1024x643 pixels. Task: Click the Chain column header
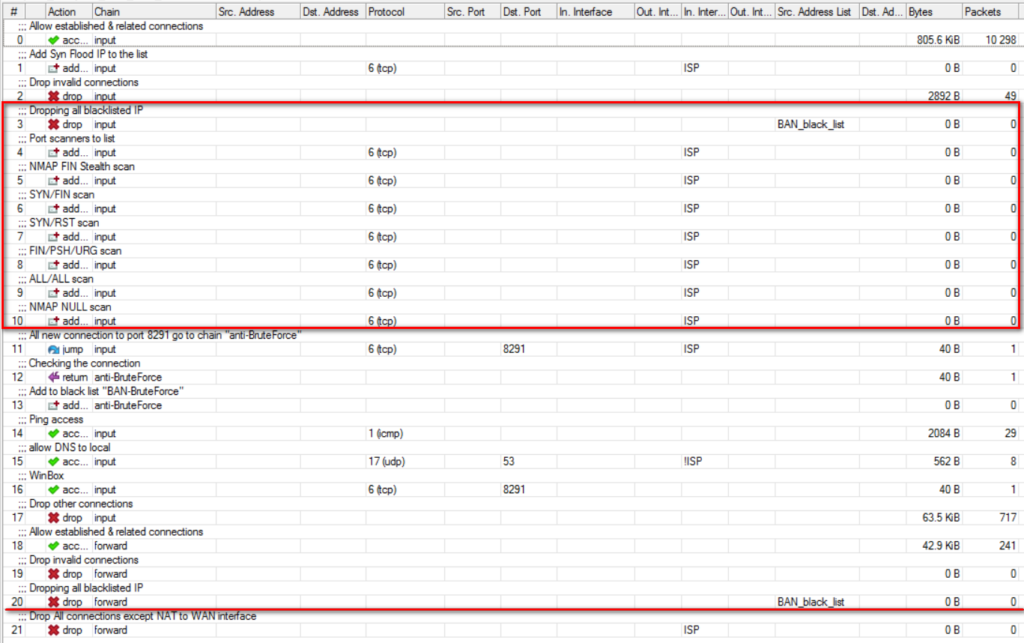(153, 12)
